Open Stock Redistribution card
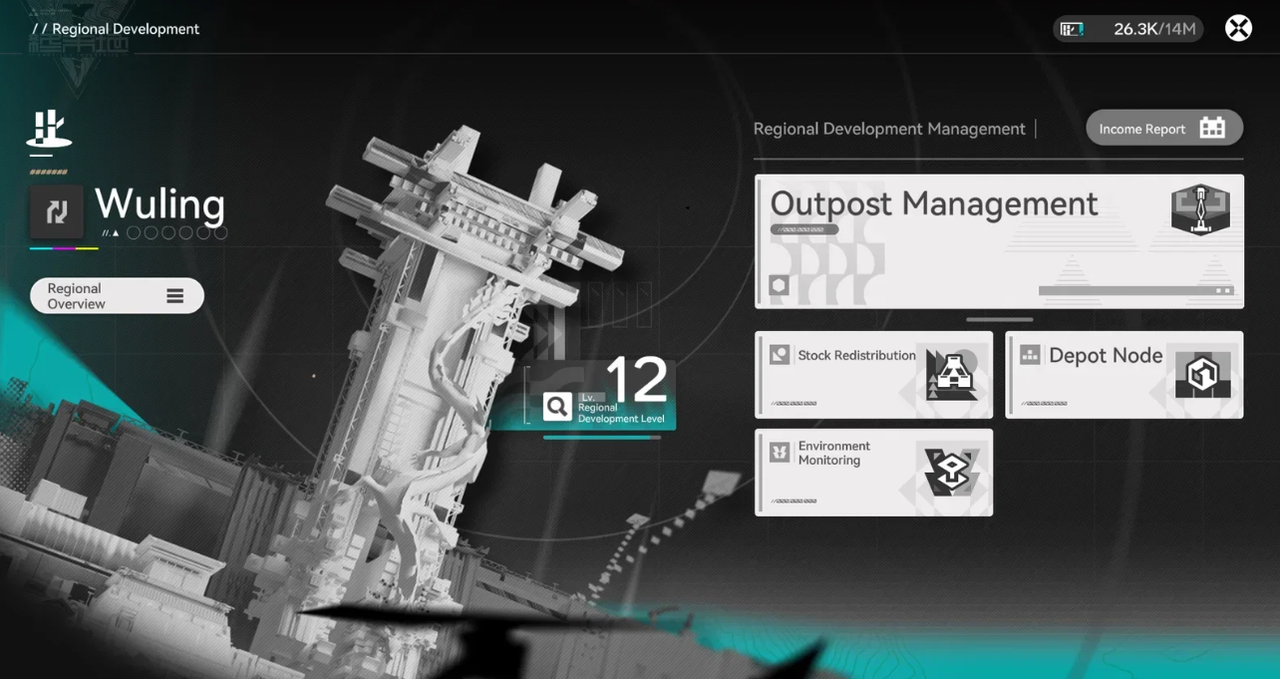This screenshot has width=1280, height=679. pyautogui.click(x=874, y=375)
